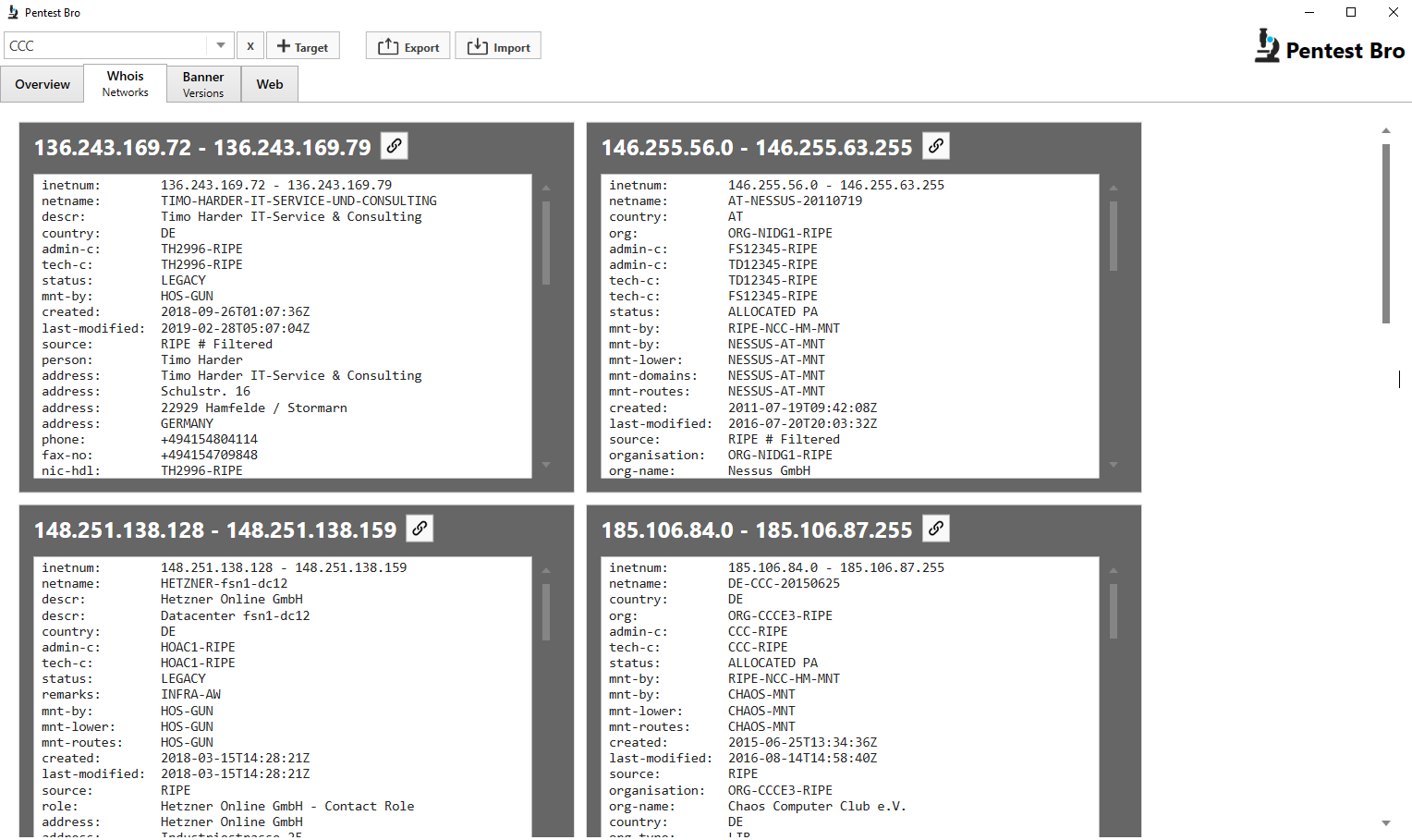1412x840 pixels.
Task: Open link icon for 136.243.169.72 network
Action: [395, 146]
